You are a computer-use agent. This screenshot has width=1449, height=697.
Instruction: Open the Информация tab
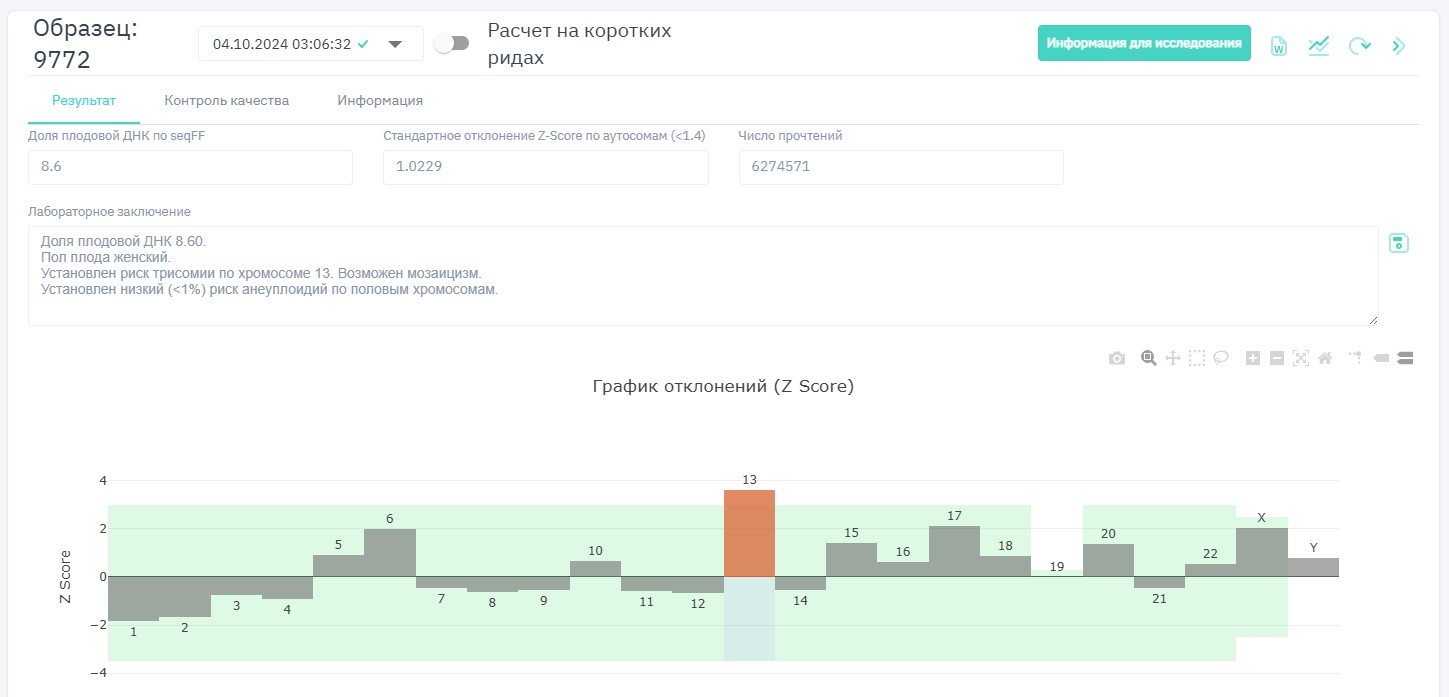[379, 101]
